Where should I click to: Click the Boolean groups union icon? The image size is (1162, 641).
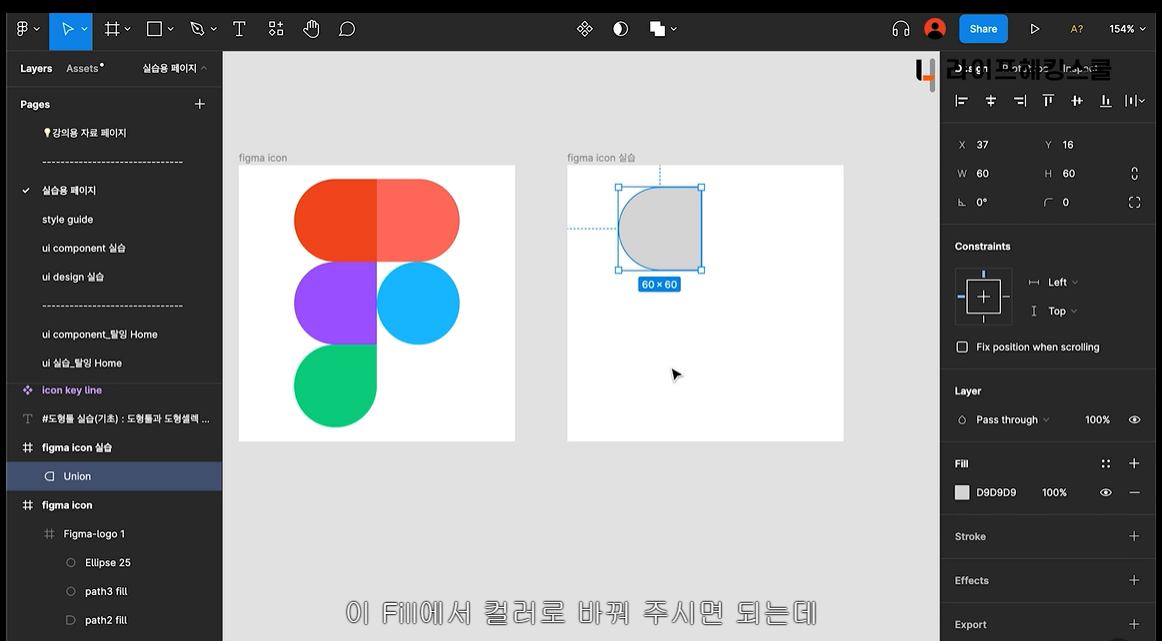657,29
